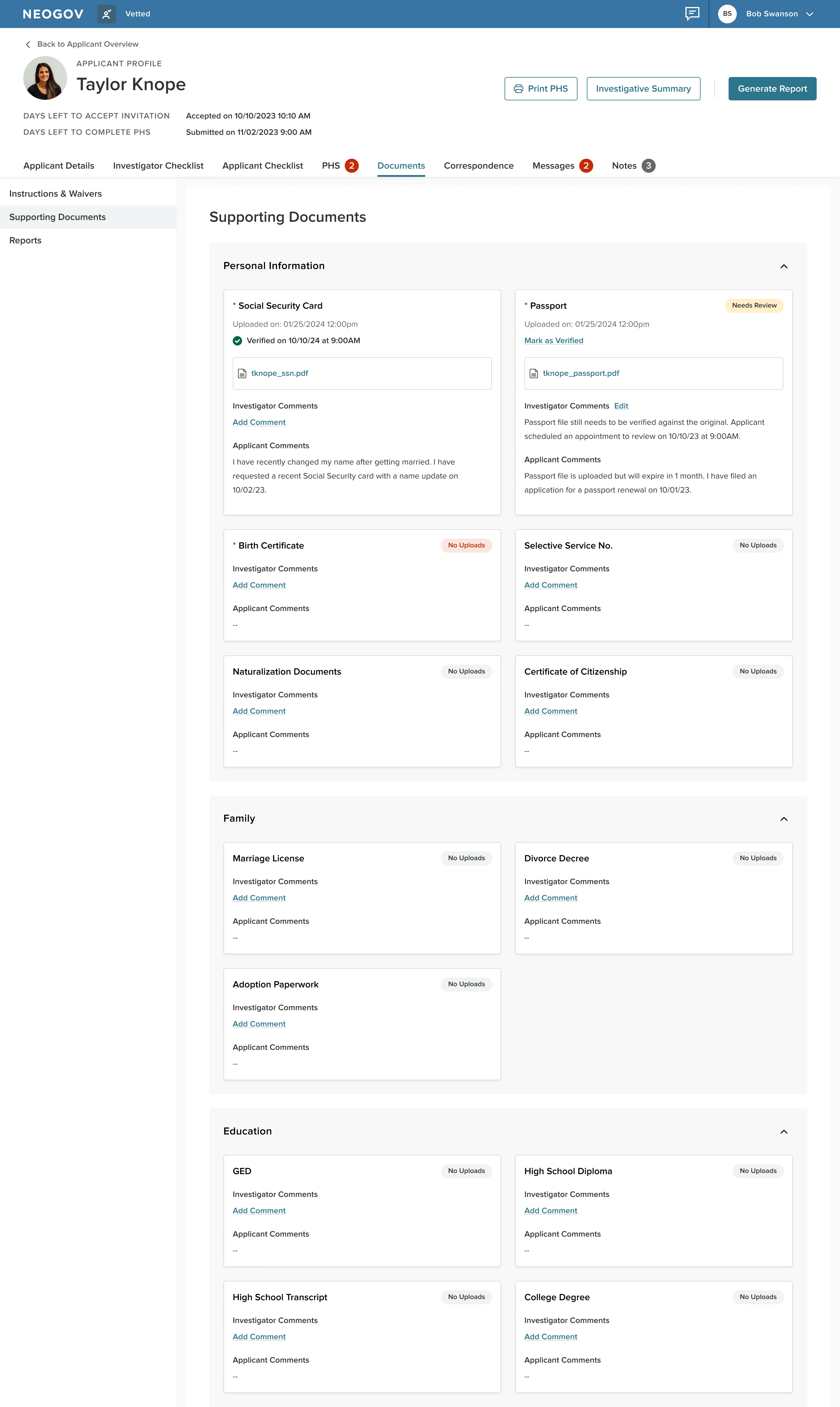Add comment on Certificate of Citizenship
This screenshot has width=840, height=1407.
(551, 711)
